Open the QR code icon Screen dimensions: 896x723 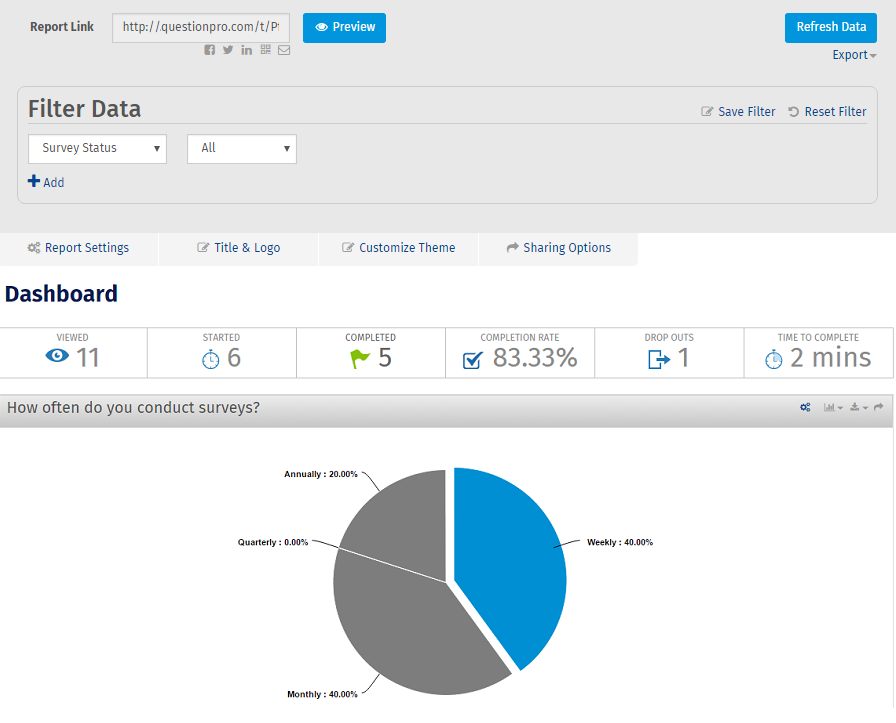click(265, 51)
